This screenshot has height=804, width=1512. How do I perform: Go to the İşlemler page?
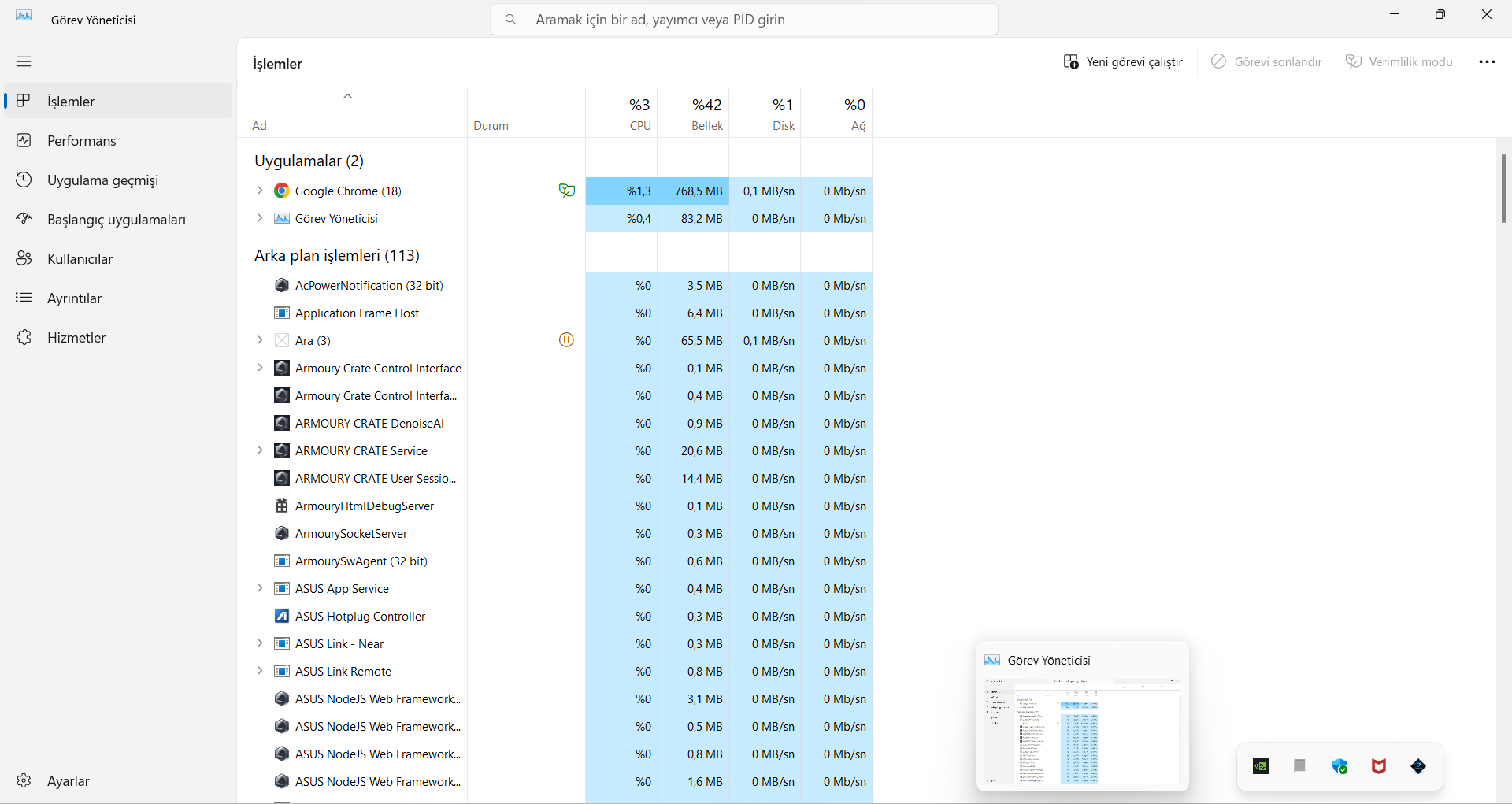[118, 101]
